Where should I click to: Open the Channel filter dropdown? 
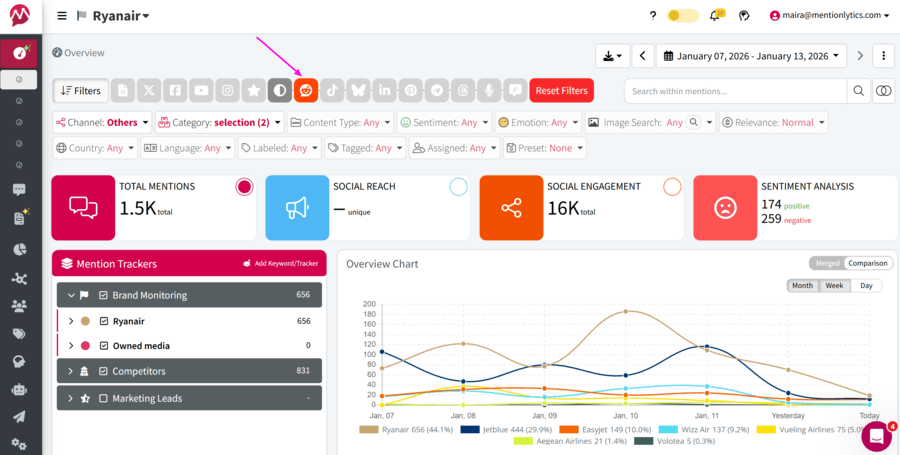[102, 122]
